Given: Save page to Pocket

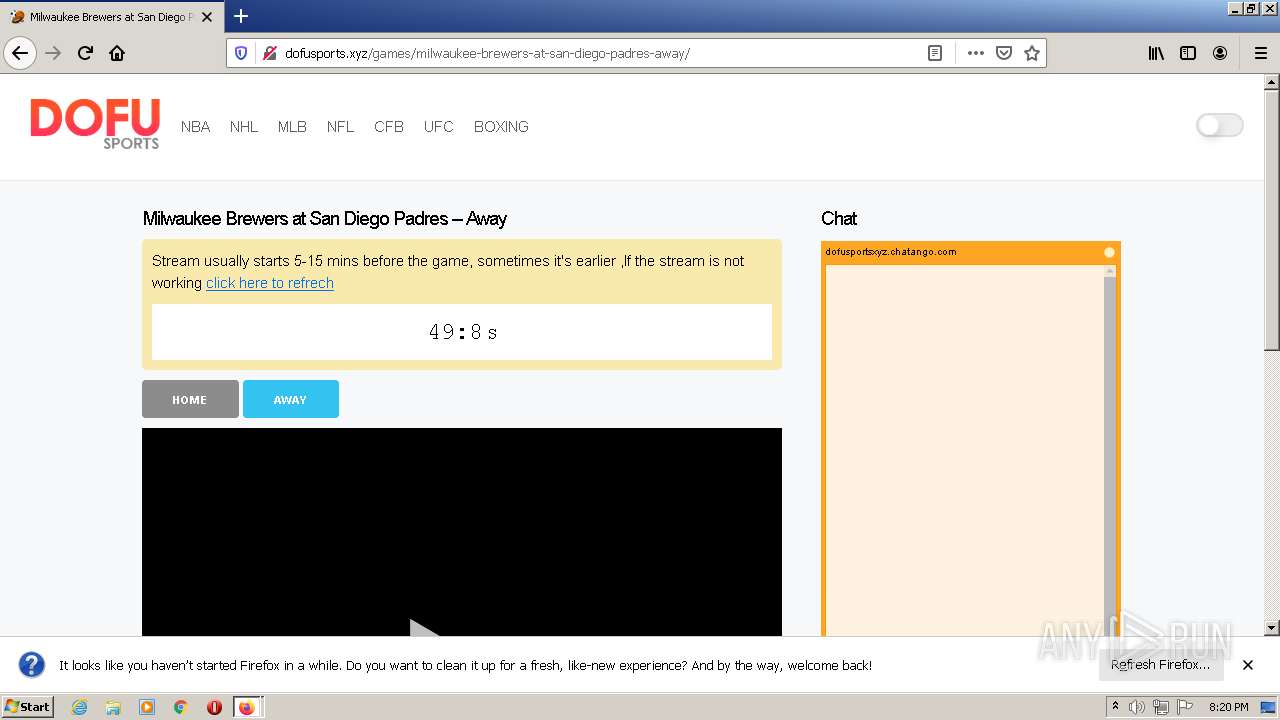Looking at the screenshot, I should coord(1004,53).
